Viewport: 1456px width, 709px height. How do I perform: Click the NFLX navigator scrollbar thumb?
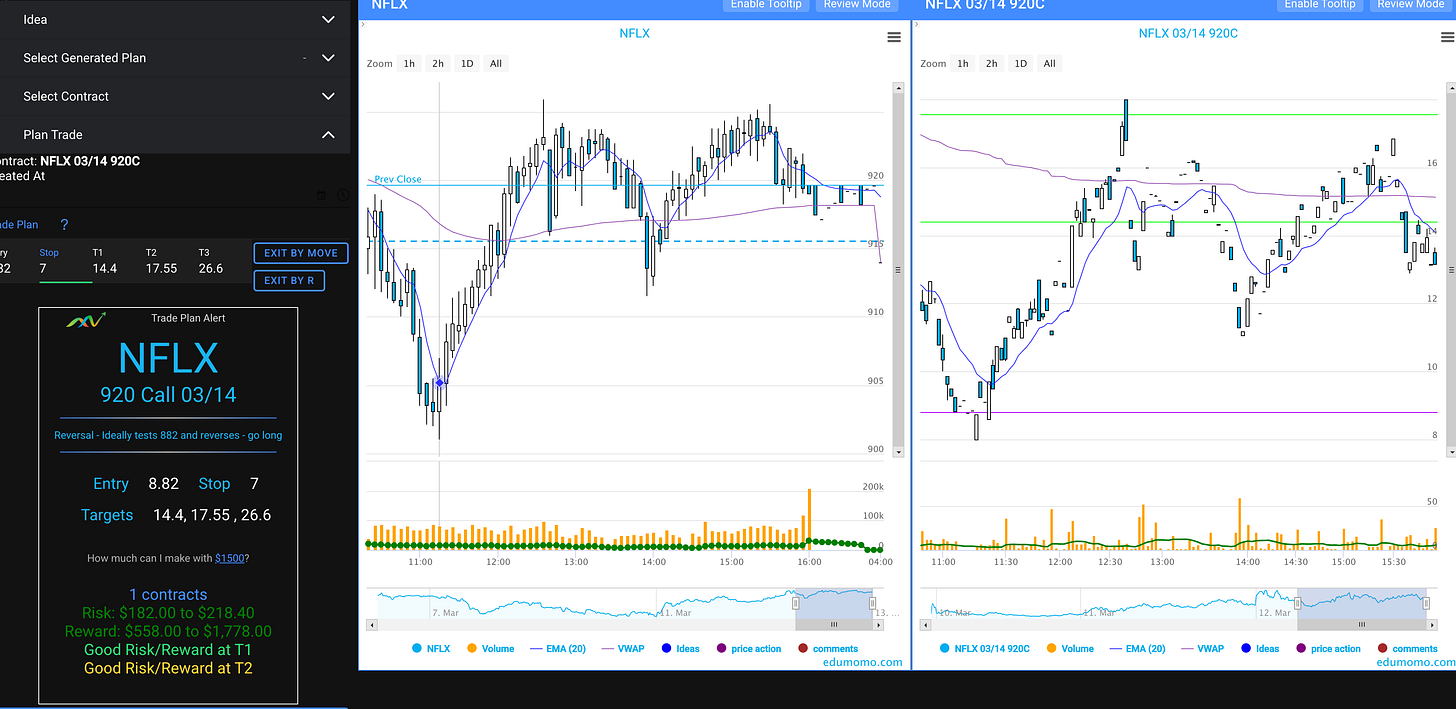(x=834, y=624)
